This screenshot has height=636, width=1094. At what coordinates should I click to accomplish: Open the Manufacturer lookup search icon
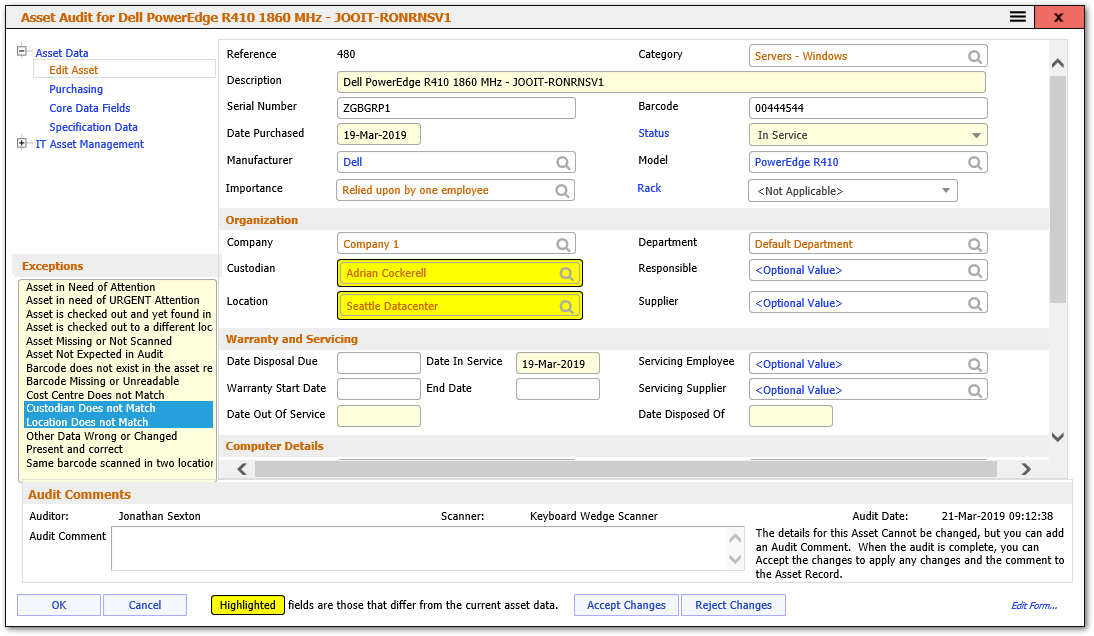[x=563, y=161]
